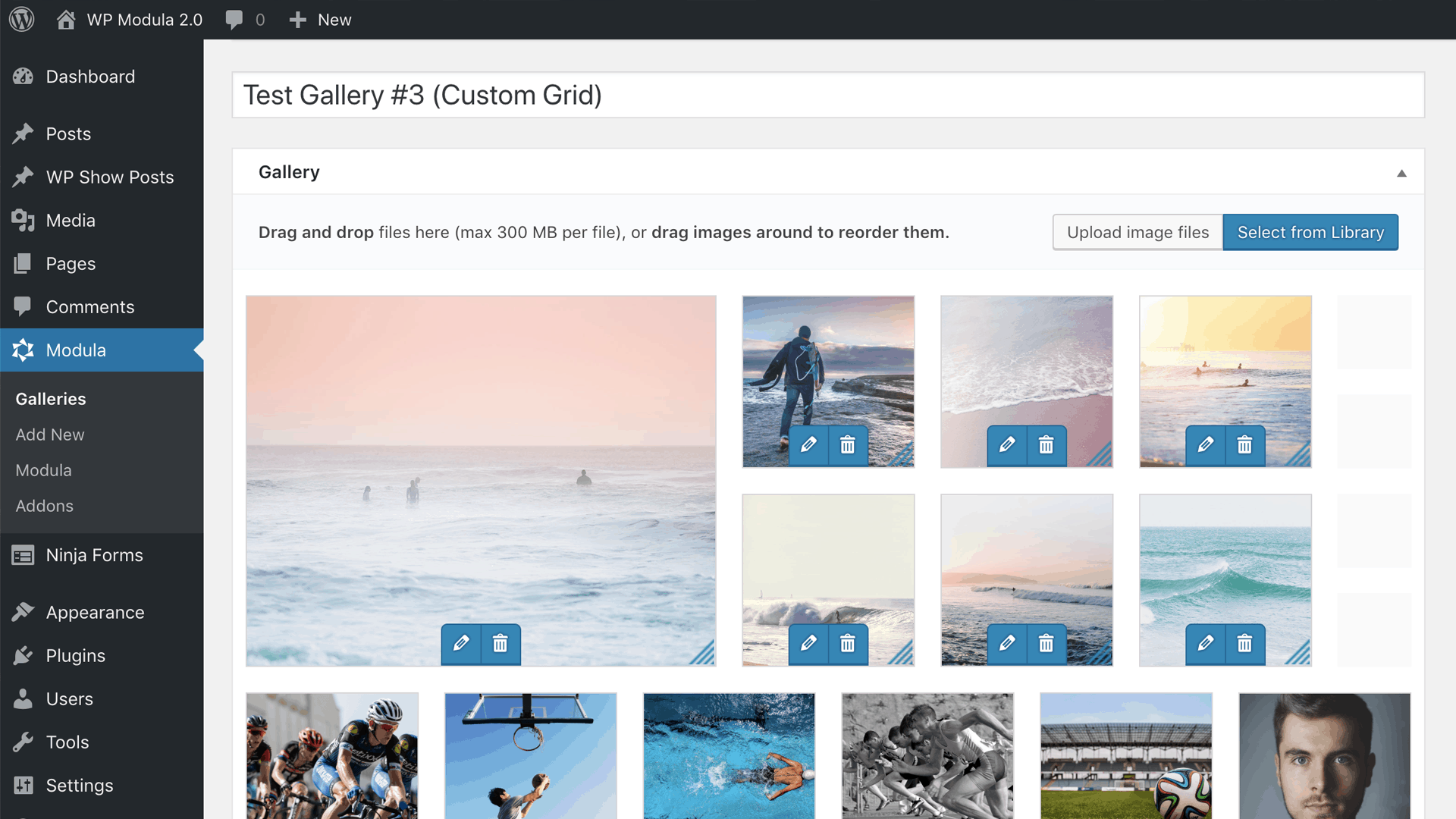
Task: Click the Settings sliders icon
Action: (23, 786)
